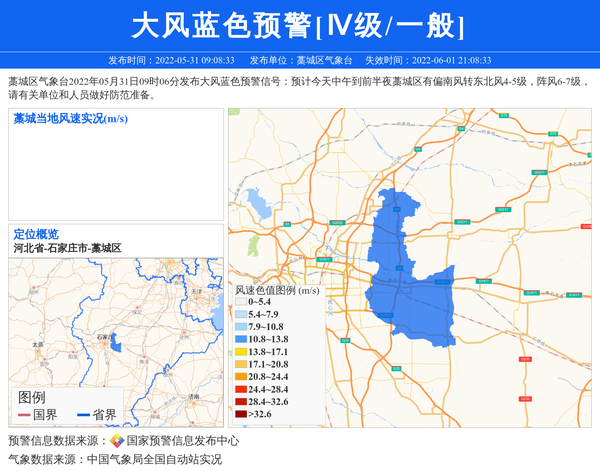Viewport: 600px width, 471px height.
Task: Click the 国家预警信息发布中心 logo icon
Action: (x=117, y=440)
